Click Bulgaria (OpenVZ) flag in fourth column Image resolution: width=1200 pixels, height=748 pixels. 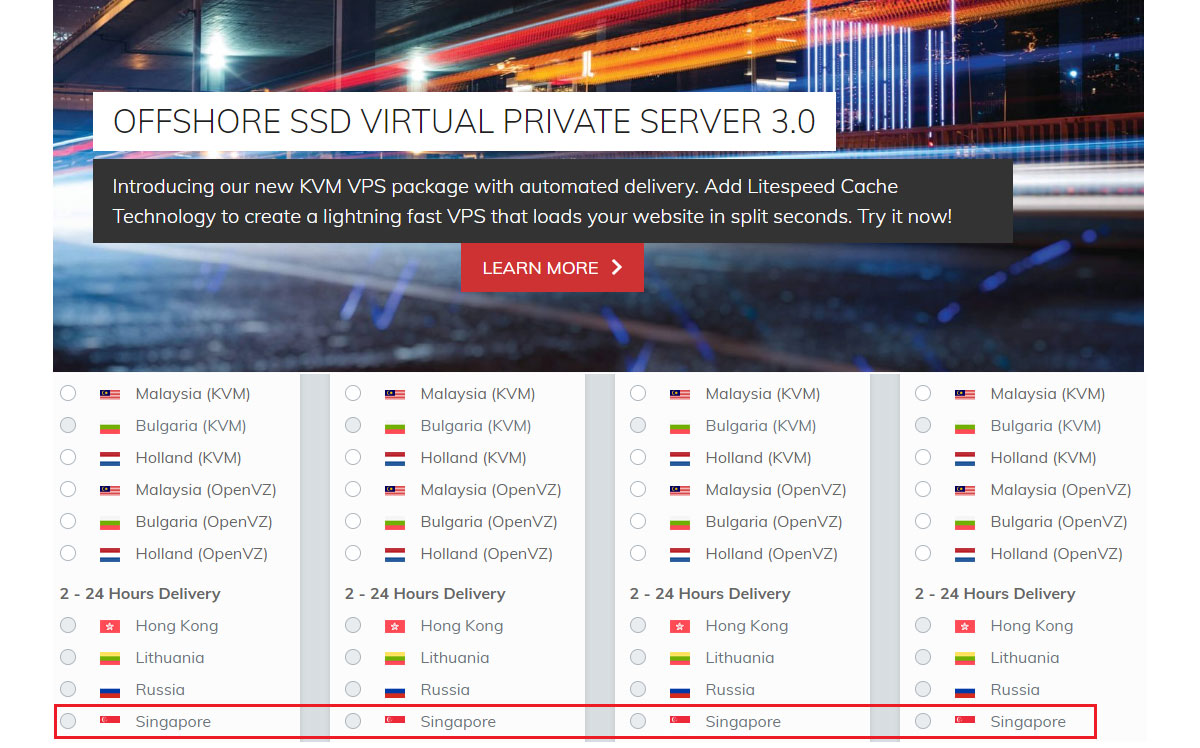(x=965, y=523)
